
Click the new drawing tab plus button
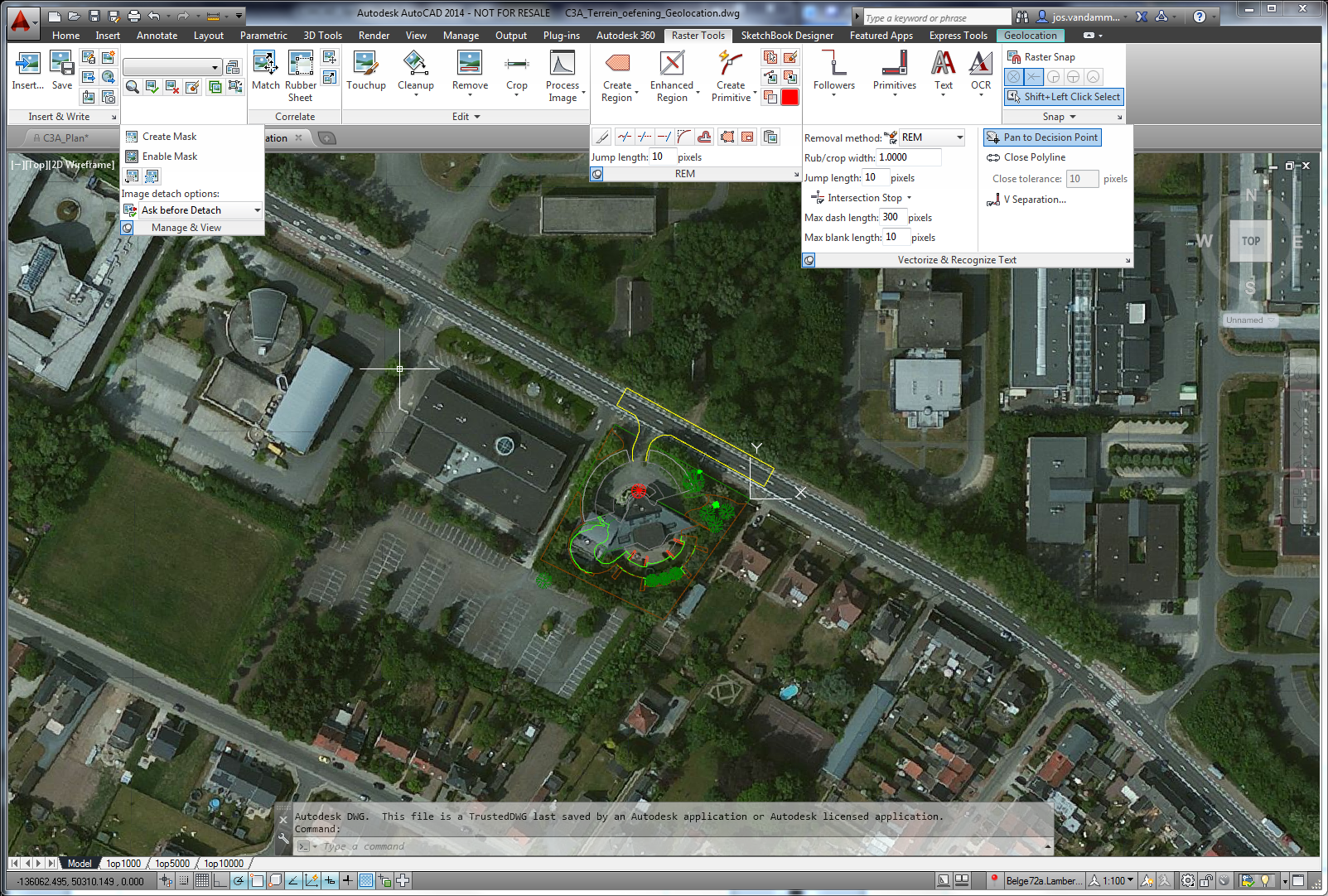click(328, 138)
